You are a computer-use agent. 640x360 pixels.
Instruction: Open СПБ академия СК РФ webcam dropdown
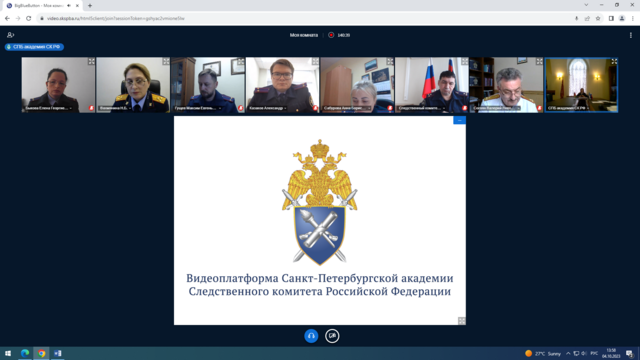pyautogui.click(x=569, y=108)
